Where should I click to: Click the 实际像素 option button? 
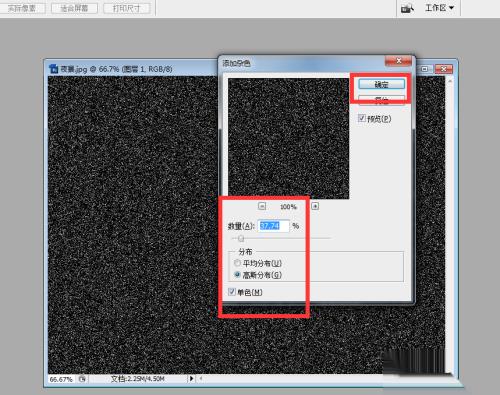click(x=22, y=8)
